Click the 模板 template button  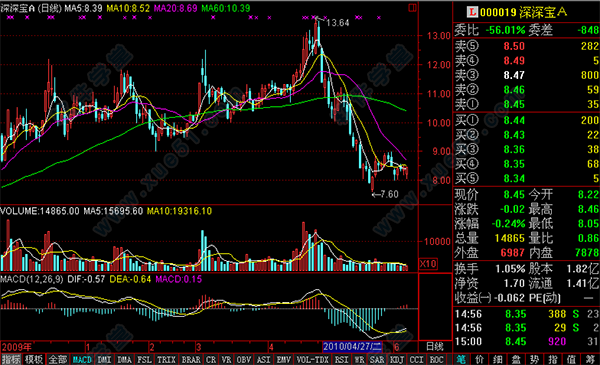pos(34,360)
